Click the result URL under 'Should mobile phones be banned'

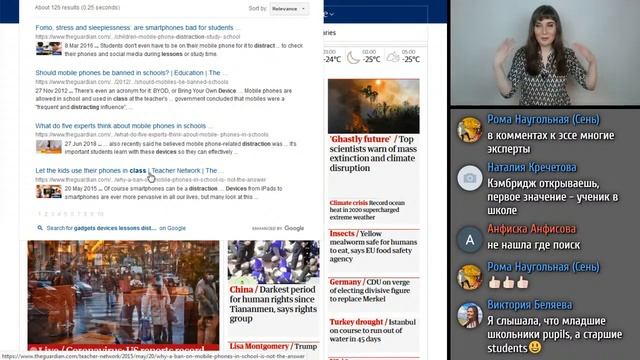131,82
